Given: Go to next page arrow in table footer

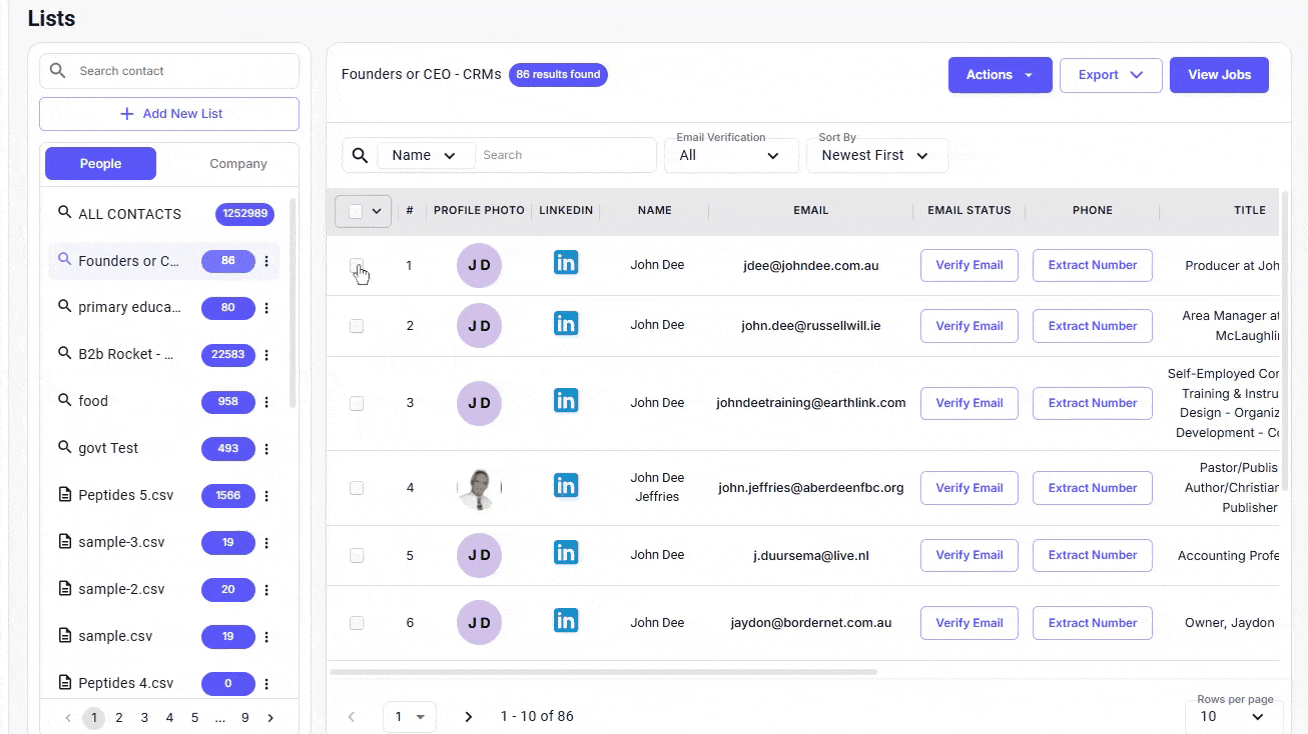Looking at the screenshot, I should [x=468, y=717].
